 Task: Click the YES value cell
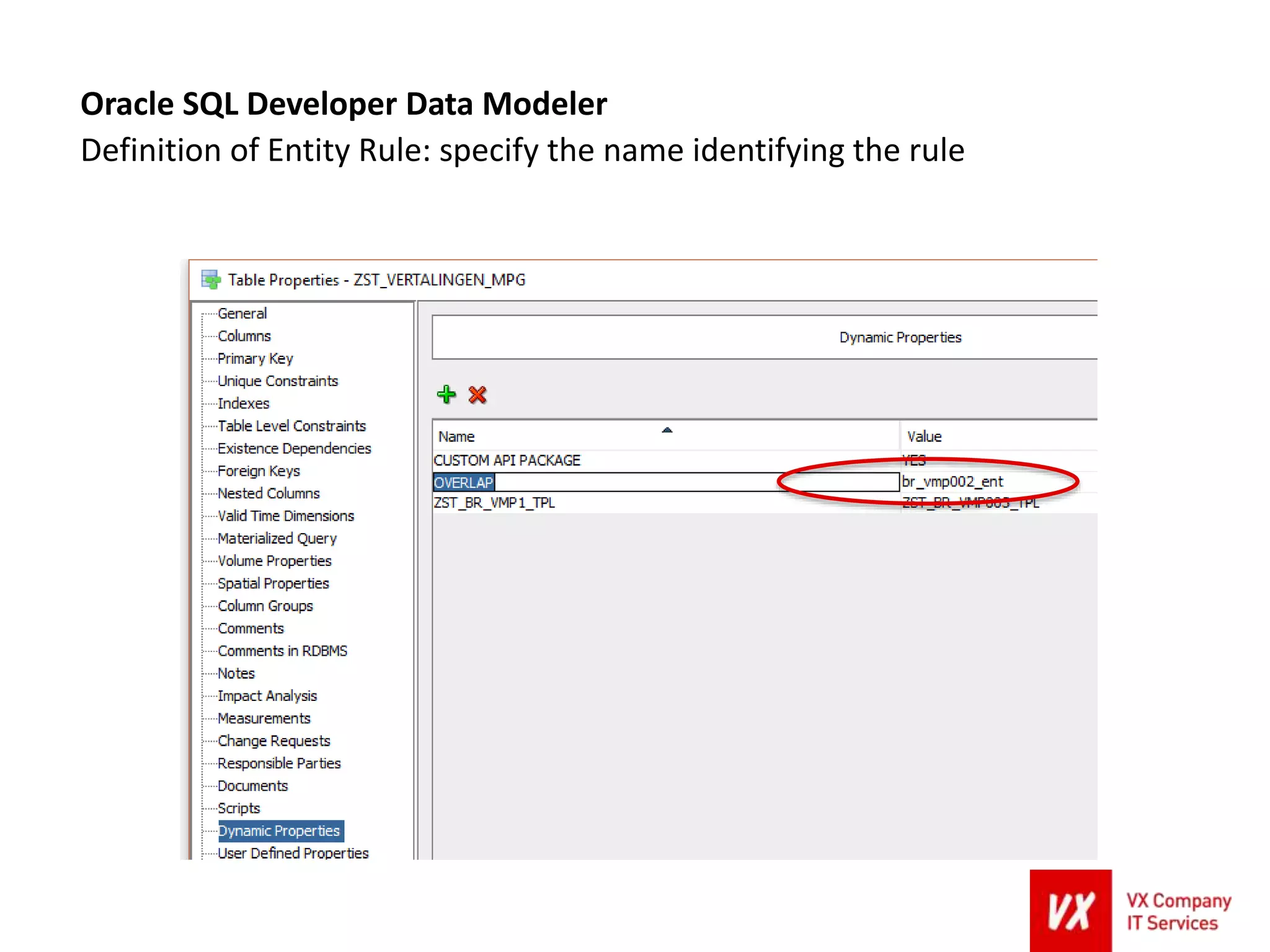[x=998, y=461]
